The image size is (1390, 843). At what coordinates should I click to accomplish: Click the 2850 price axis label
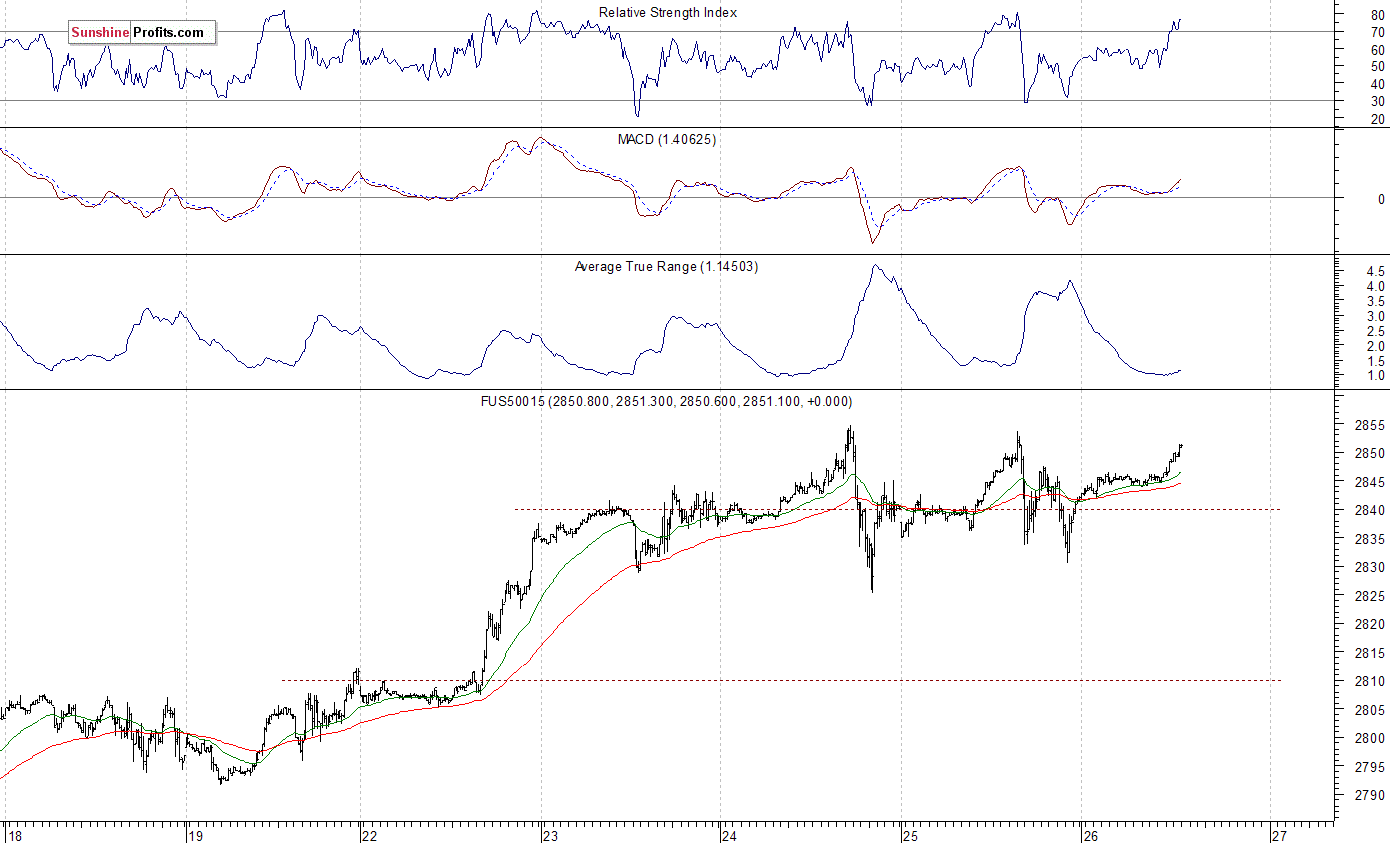[x=1369, y=454]
